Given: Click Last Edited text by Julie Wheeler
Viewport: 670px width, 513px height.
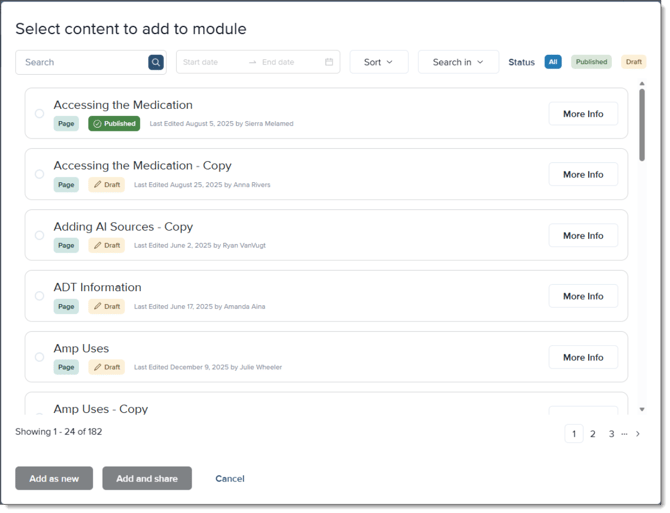Looking at the screenshot, I should click(208, 367).
